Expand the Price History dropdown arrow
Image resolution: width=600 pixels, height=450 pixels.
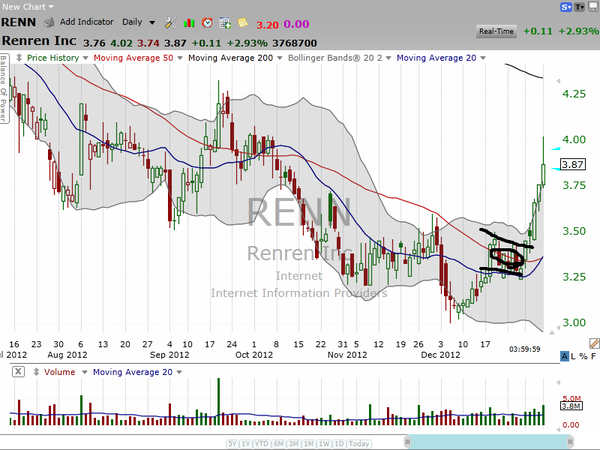85,58
